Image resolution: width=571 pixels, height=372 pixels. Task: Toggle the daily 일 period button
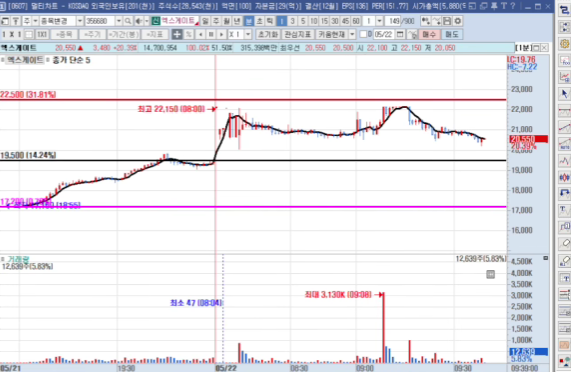pyautogui.click(x=205, y=21)
